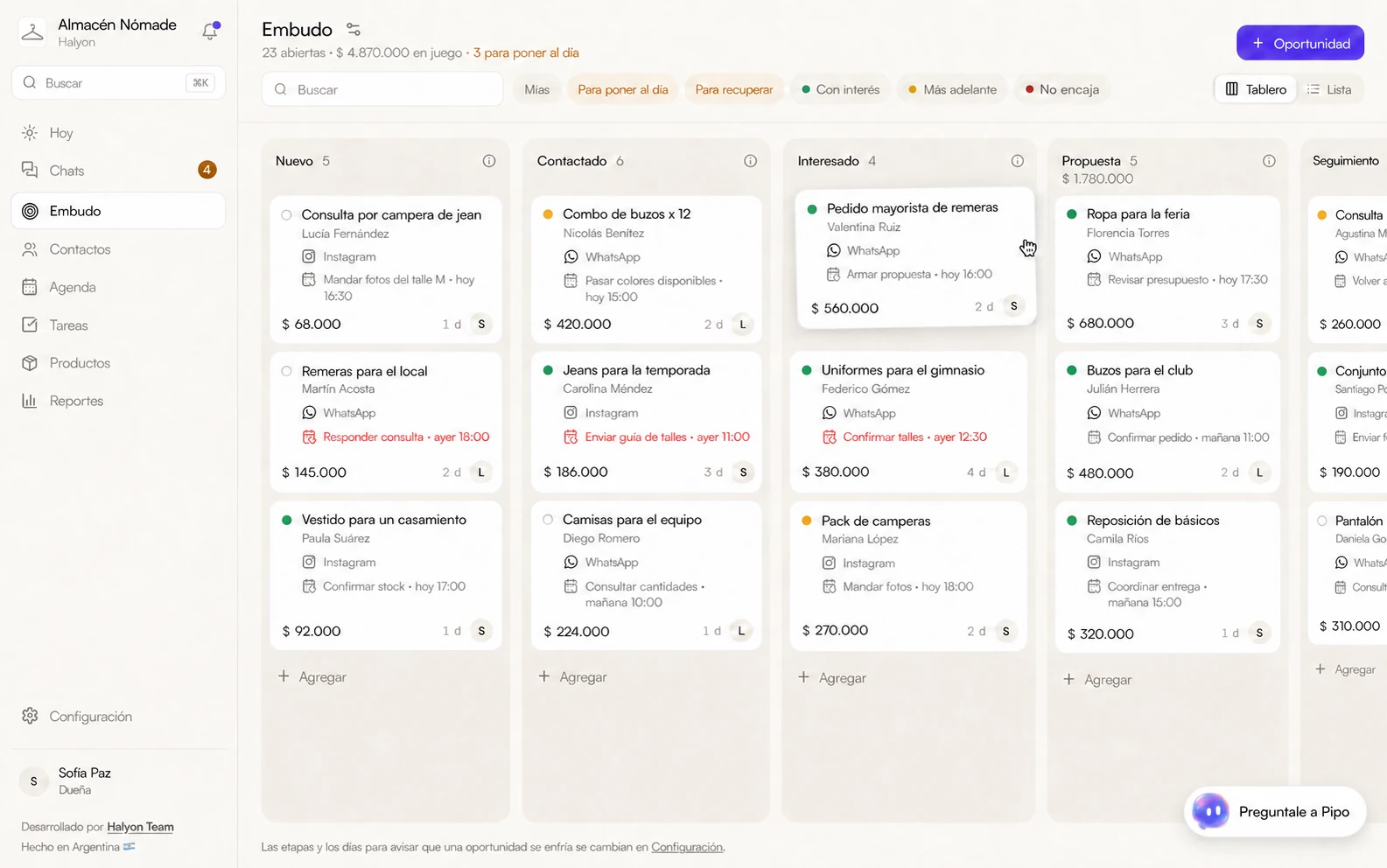Open info icon for Contactado column

(x=750, y=161)
